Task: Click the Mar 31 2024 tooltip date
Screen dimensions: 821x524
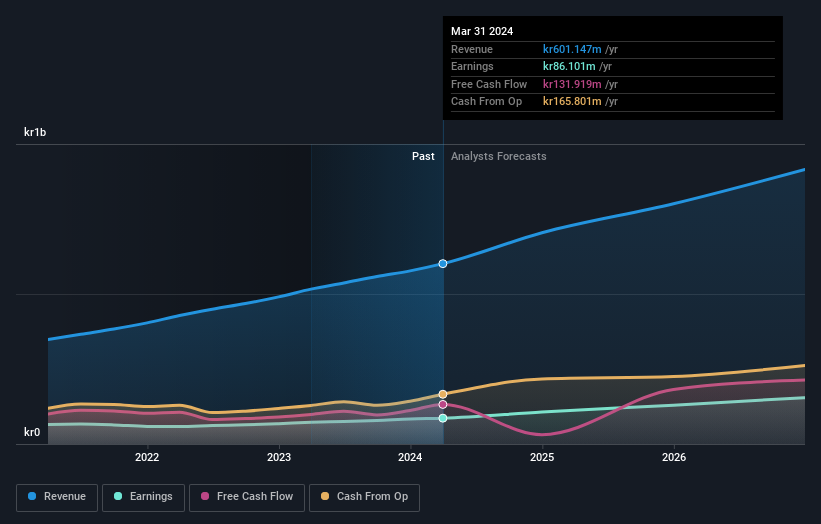Action: click(x=482, y=31)
